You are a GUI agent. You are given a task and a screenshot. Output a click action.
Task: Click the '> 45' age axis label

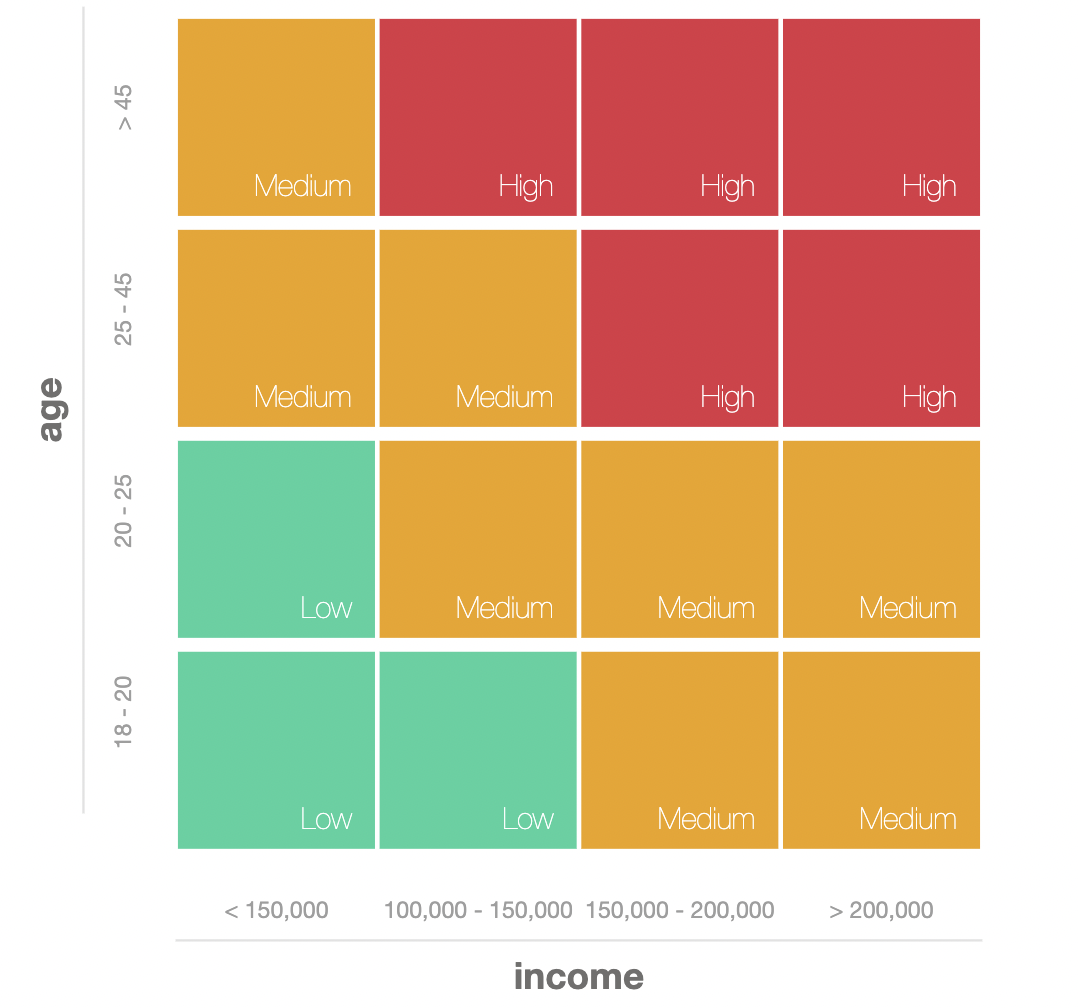click(x=124, y=107)
